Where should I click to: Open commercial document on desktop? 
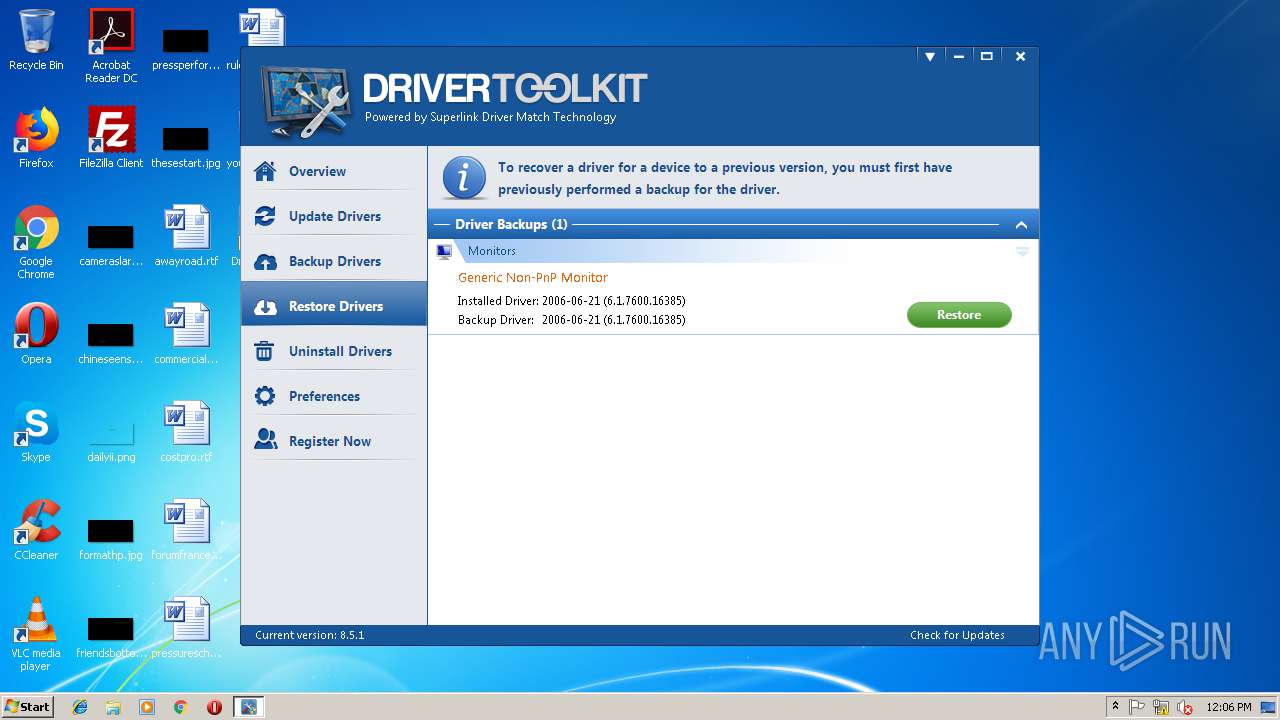click(x=186, y=333)
